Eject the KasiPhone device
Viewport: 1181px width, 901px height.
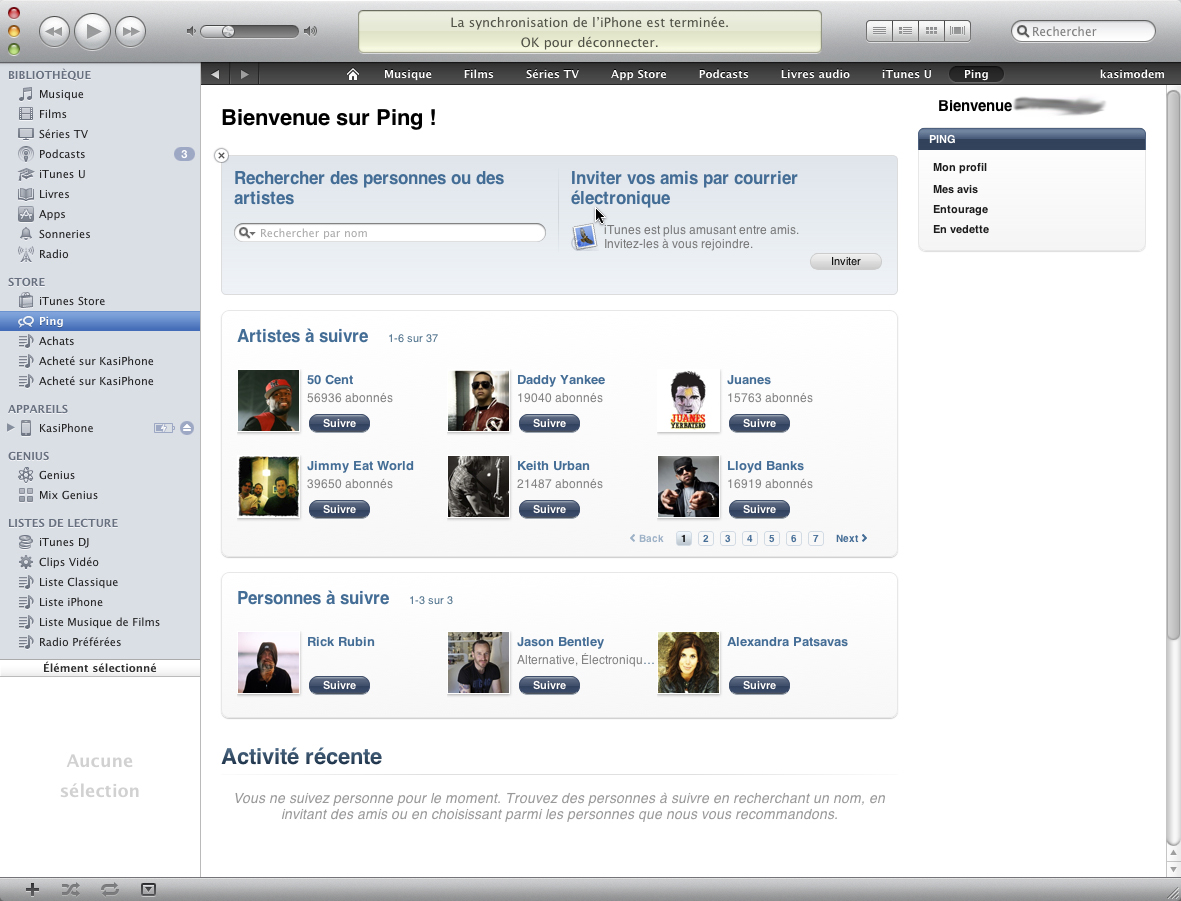[187, 428]
